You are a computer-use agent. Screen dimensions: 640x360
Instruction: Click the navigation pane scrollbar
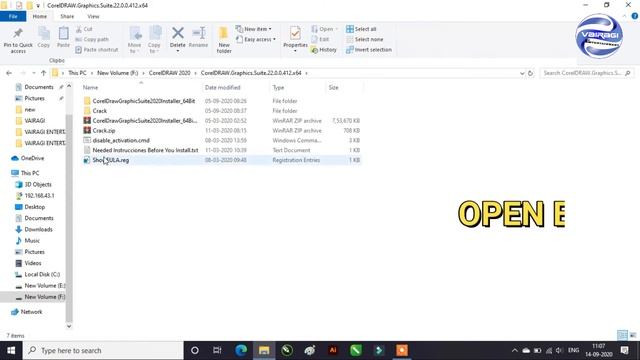point(69,219)
